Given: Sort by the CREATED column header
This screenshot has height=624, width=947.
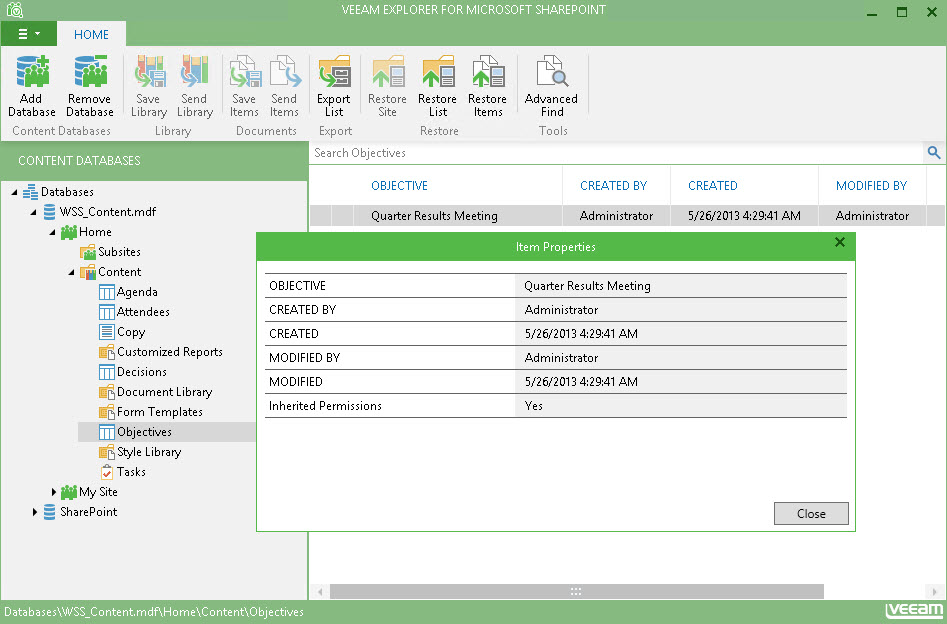Looking at the screenshot, I should tap(713, 185).
